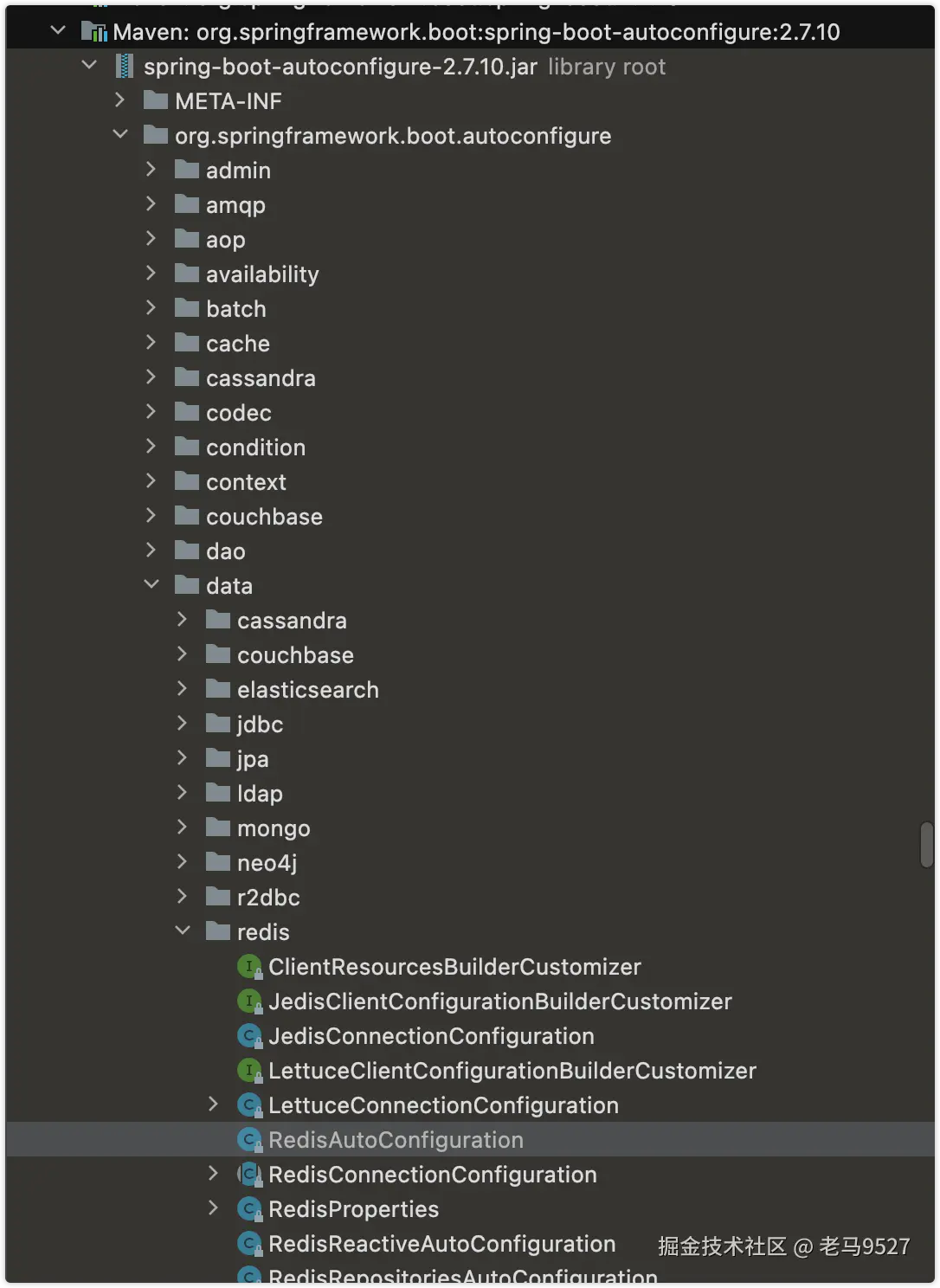
Task: Select the couchbase folder under data
Action: tap(295, 655)
